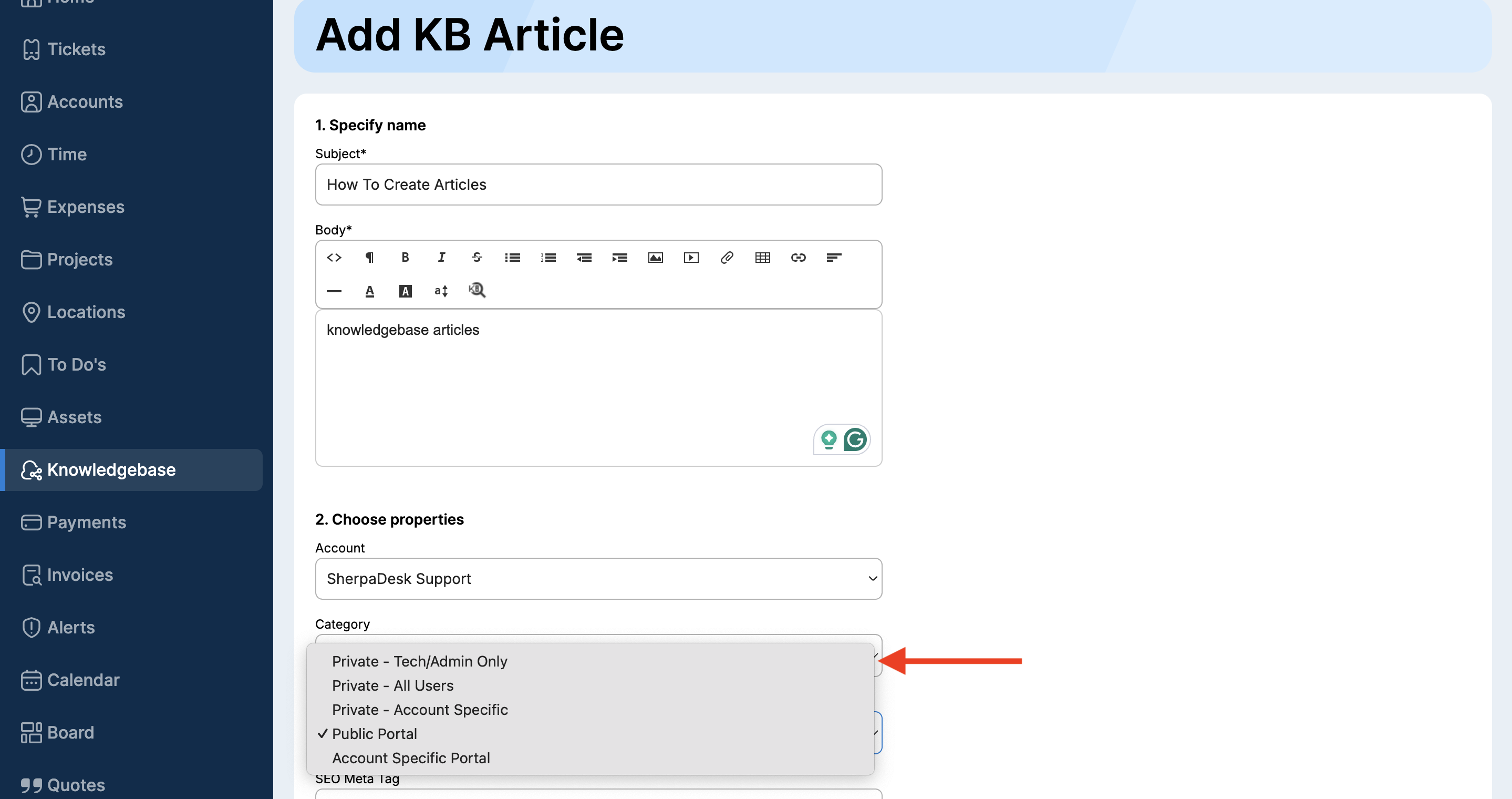The height and width of the screenshot is (799, 1512).
Task: Expand the Account SherpaDesk Support dropdown
Action: (598, 579)
